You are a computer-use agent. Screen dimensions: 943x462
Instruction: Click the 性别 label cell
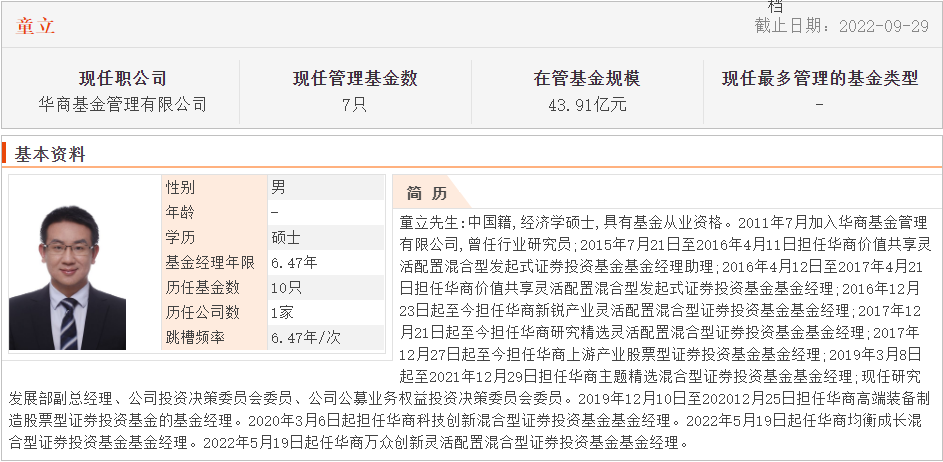click(215, 188)
